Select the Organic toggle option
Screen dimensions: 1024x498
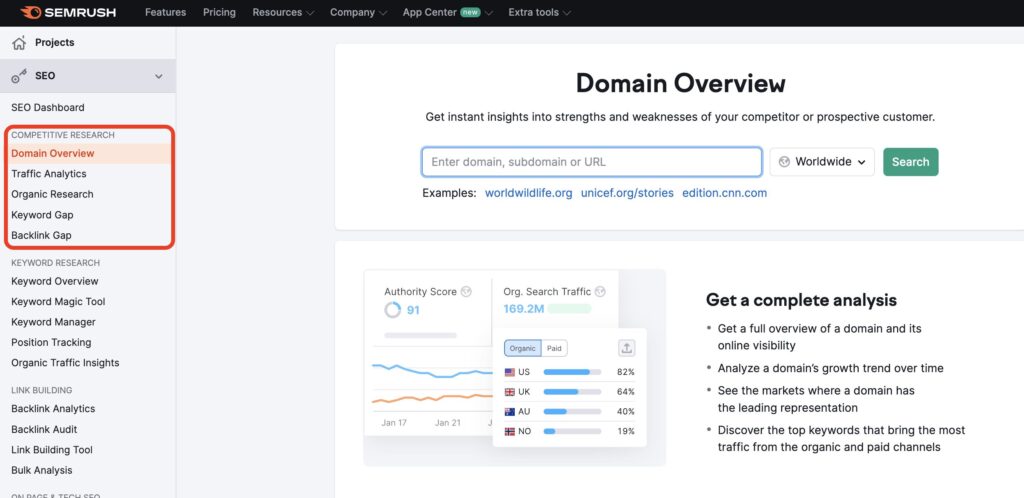pyautogui.click(x=522, y=348)
